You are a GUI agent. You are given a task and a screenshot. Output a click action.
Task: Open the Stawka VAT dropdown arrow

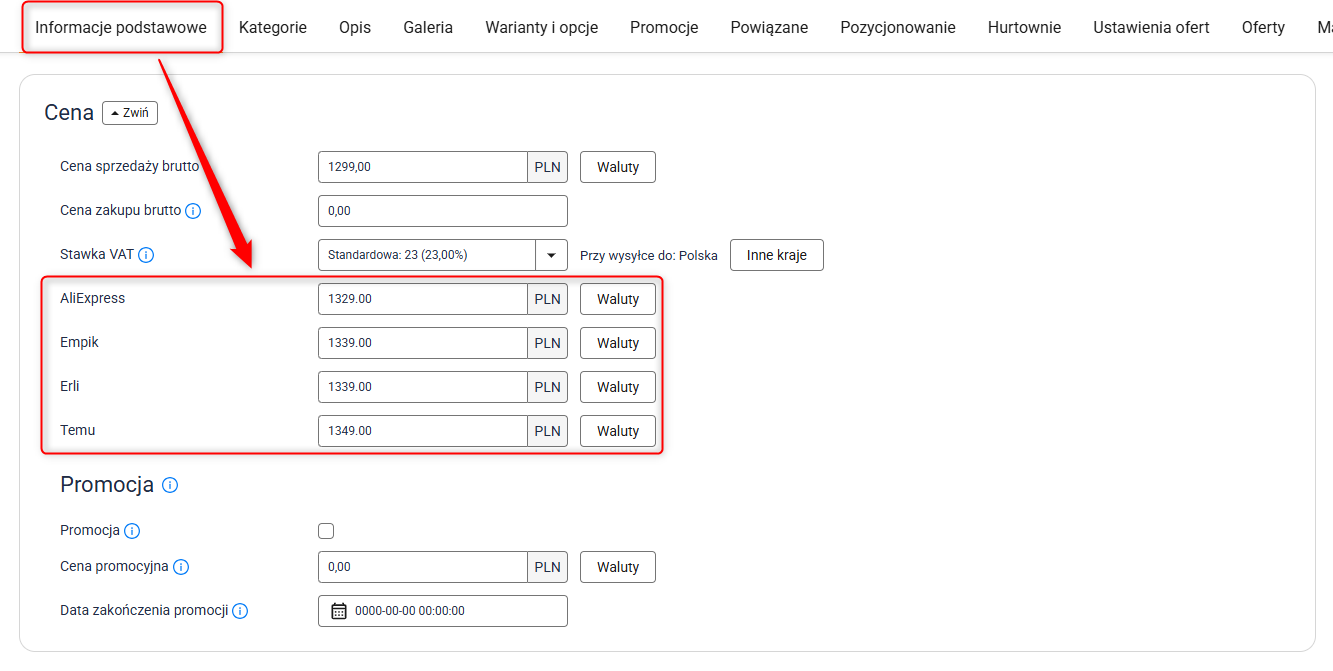[551, 255]
